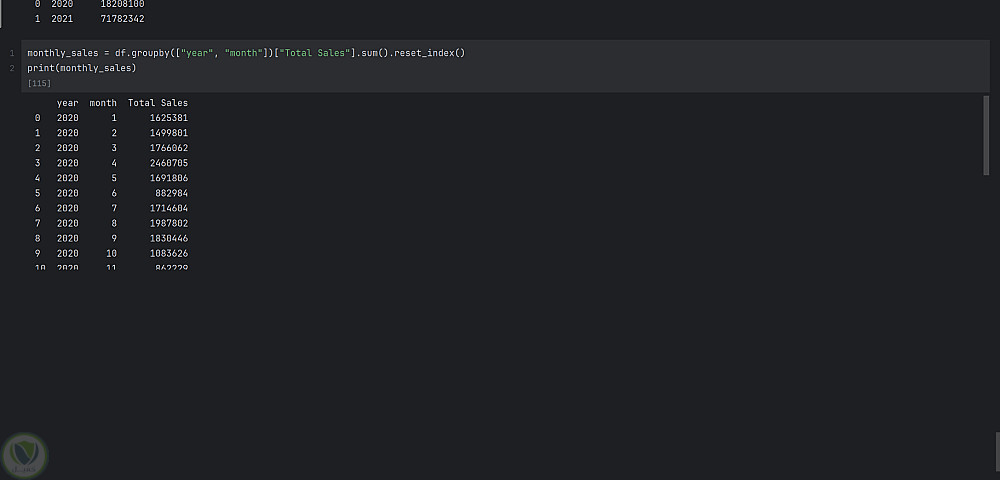Click the "Total Sales" output column header

(x=158, y=103)
